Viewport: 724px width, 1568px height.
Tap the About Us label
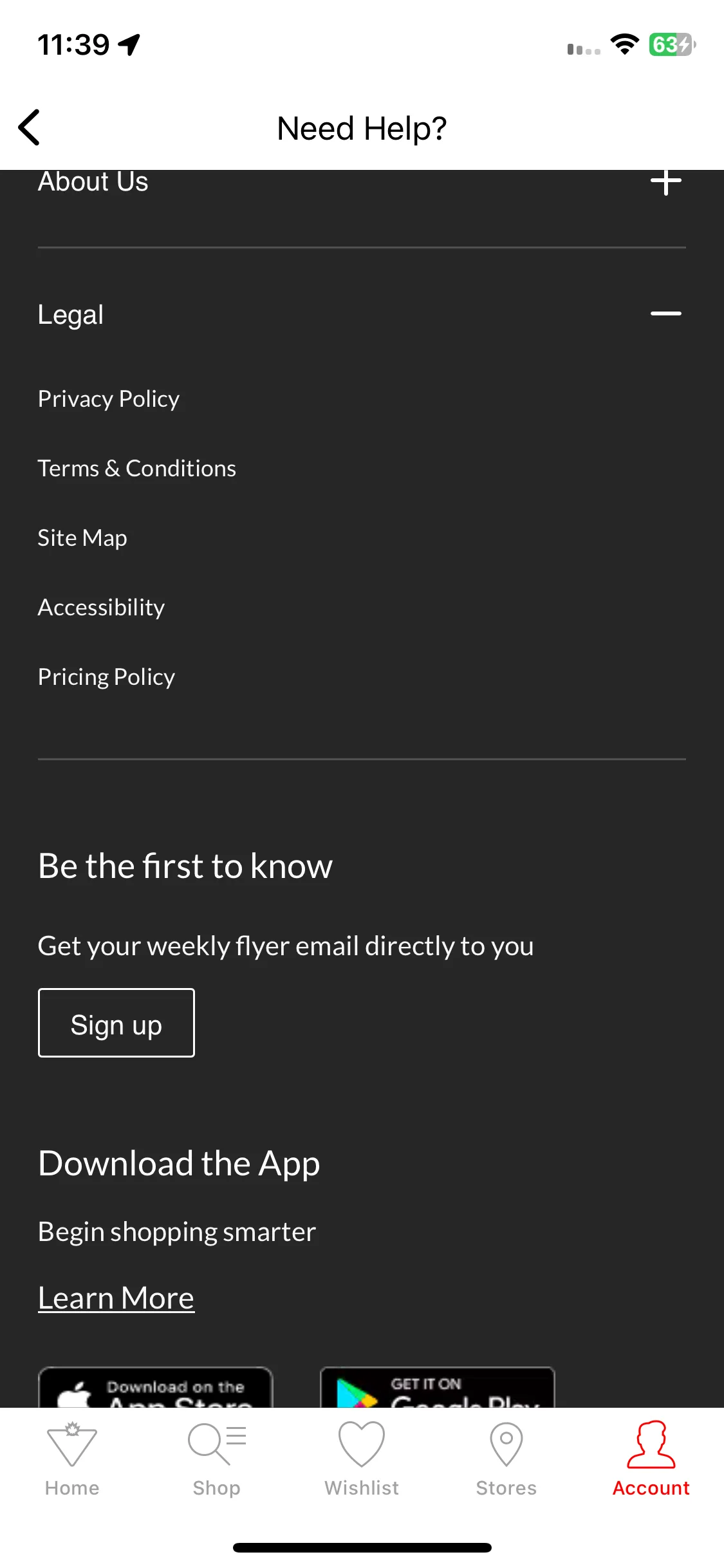[x=93, y=182]
